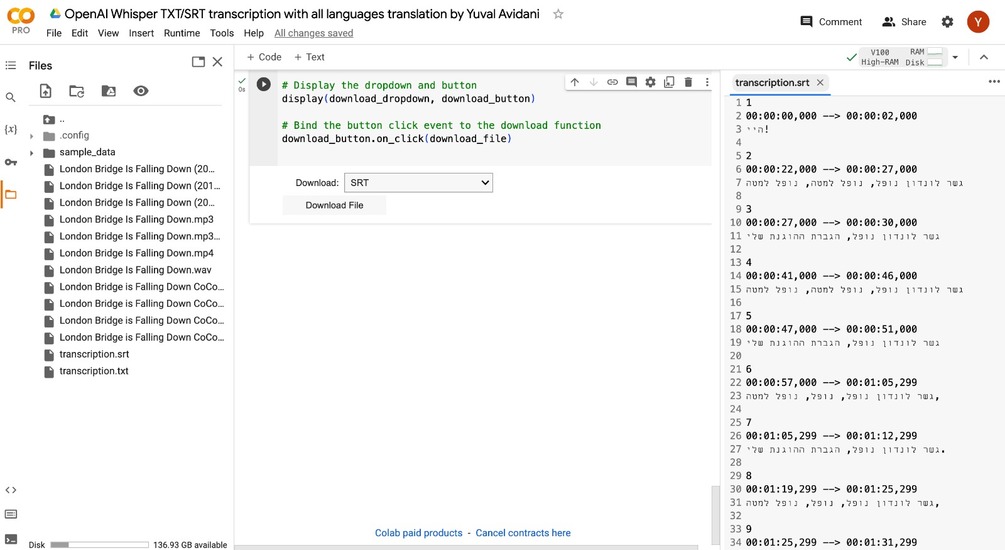Image resolution: width=1005 pixels, height=550 pixels.
Task: Delete the cell with trash icon
Action: tap(688, 82)
